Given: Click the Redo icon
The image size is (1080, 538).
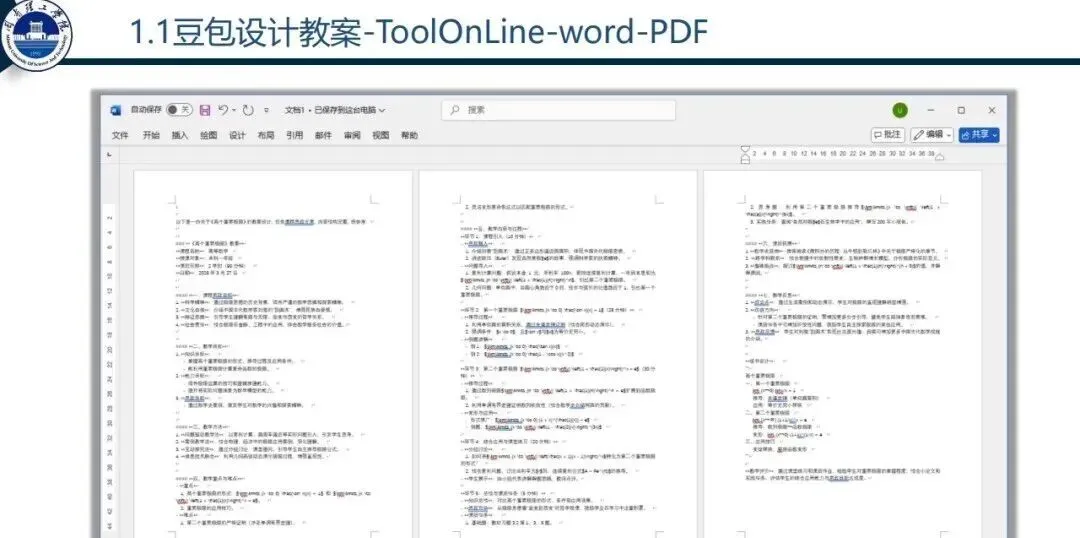Looking at the screenshot, I should 248,110.
